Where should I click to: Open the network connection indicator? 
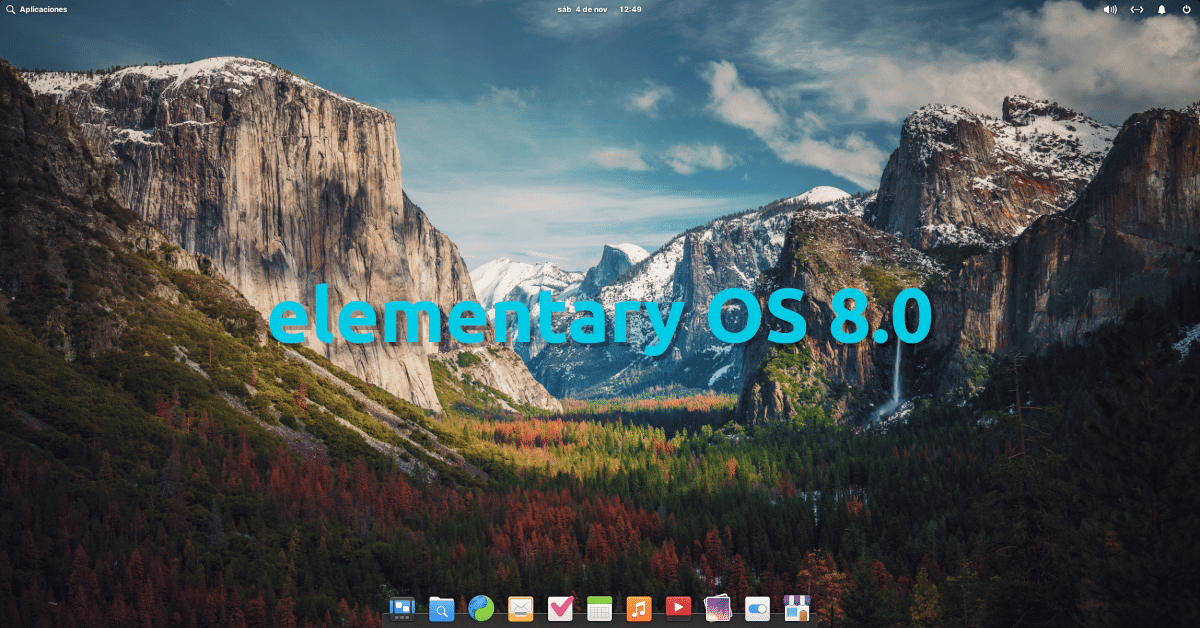(1137, 9)
